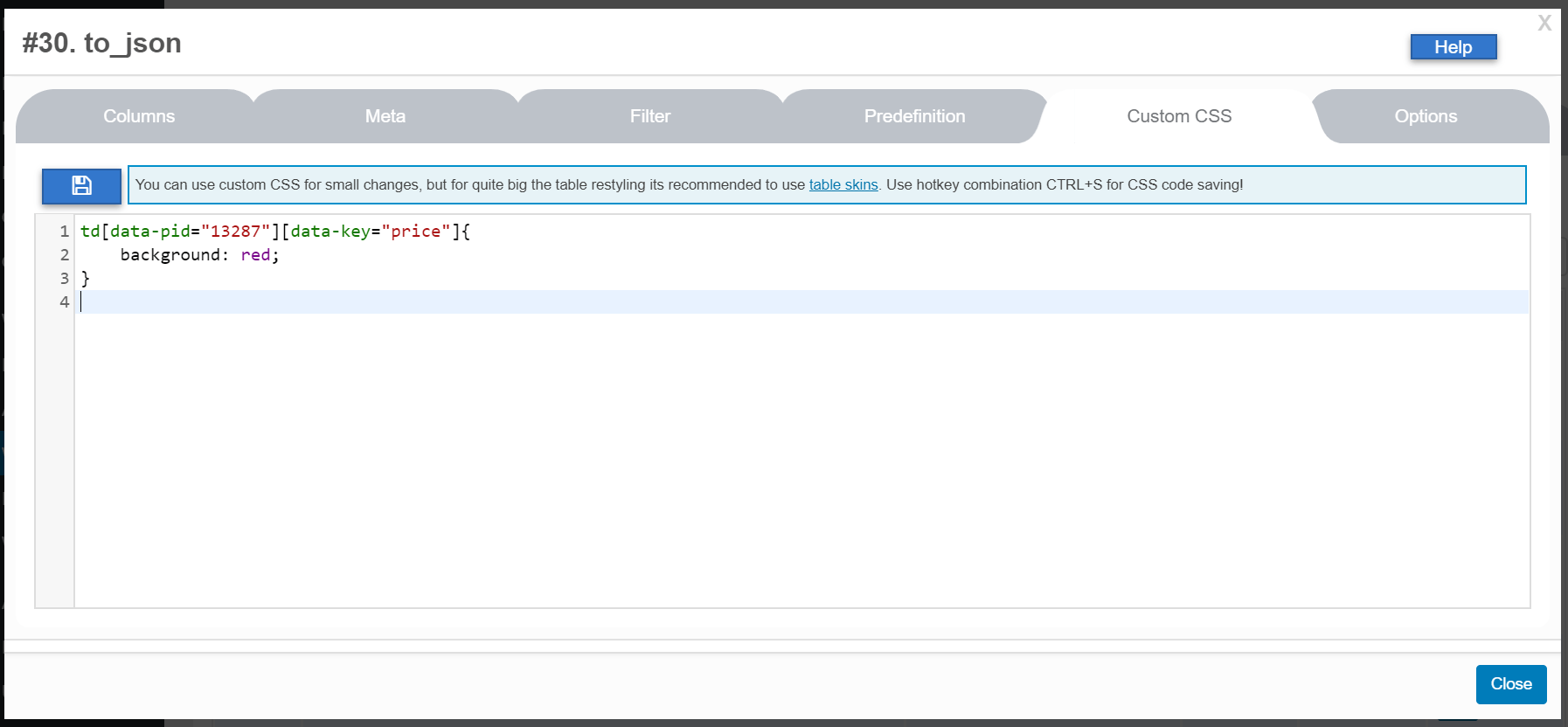Click the background property on line 2

170,255
